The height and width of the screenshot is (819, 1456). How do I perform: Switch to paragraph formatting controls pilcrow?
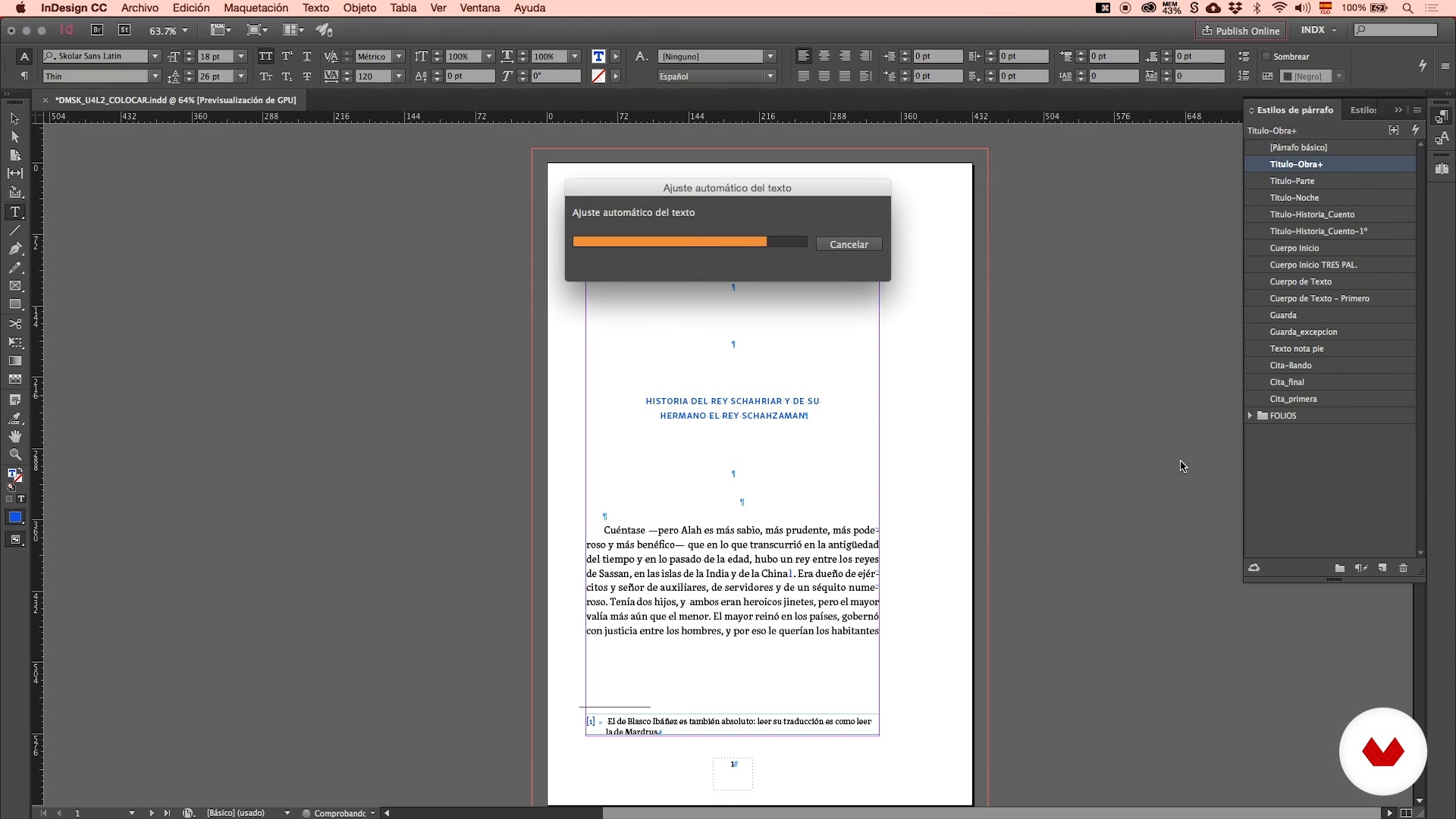pyautogui.click(x=24, y=76)
